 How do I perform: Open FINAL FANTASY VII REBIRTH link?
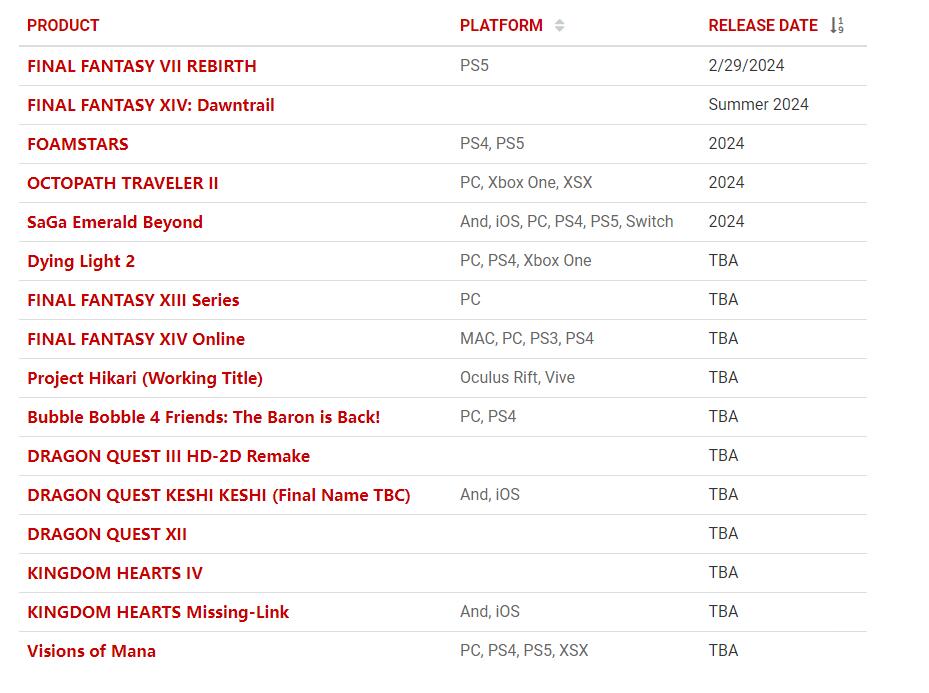pyautogui.click(x=142, y=66)
